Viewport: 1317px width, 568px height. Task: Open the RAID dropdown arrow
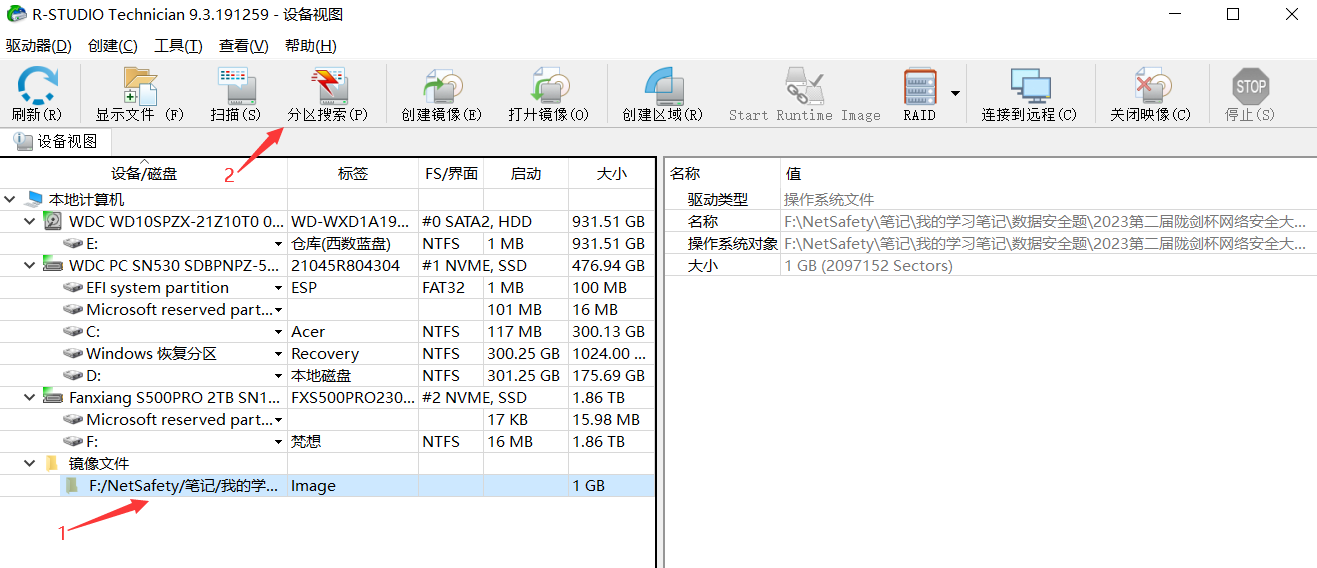pos(955,94)
